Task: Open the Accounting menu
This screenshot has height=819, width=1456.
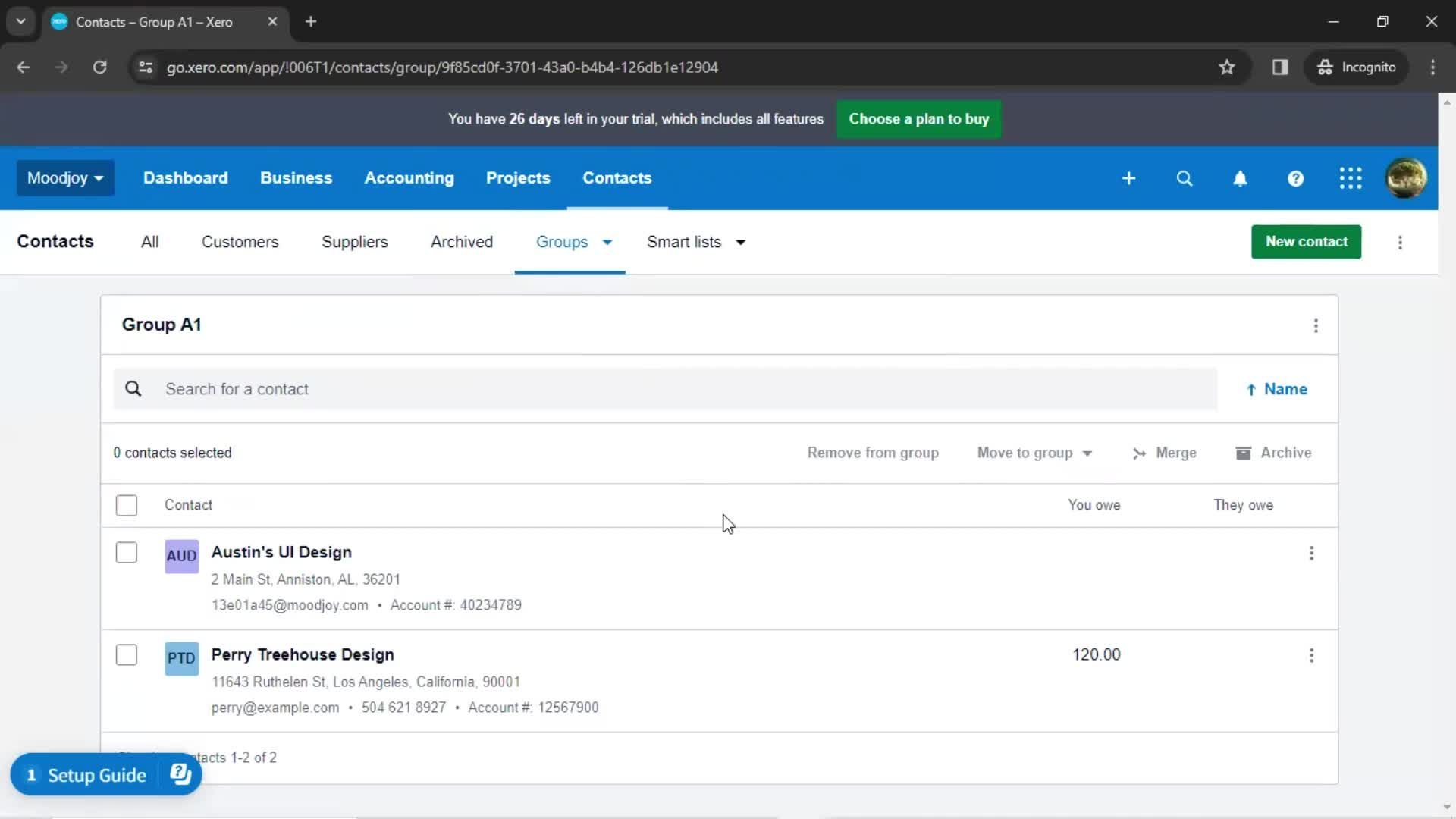Action: point(409,178)
